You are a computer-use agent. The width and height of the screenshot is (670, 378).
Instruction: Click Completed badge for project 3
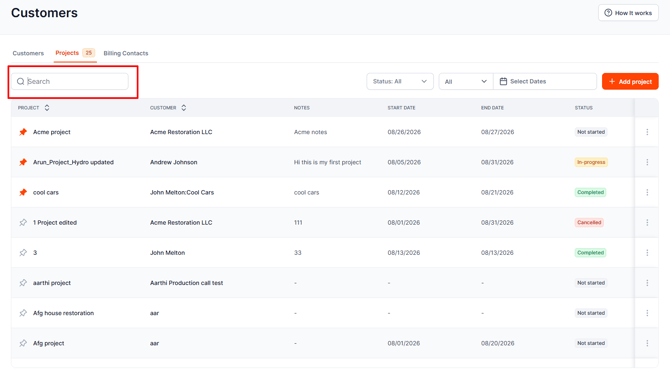coord(591,253)
